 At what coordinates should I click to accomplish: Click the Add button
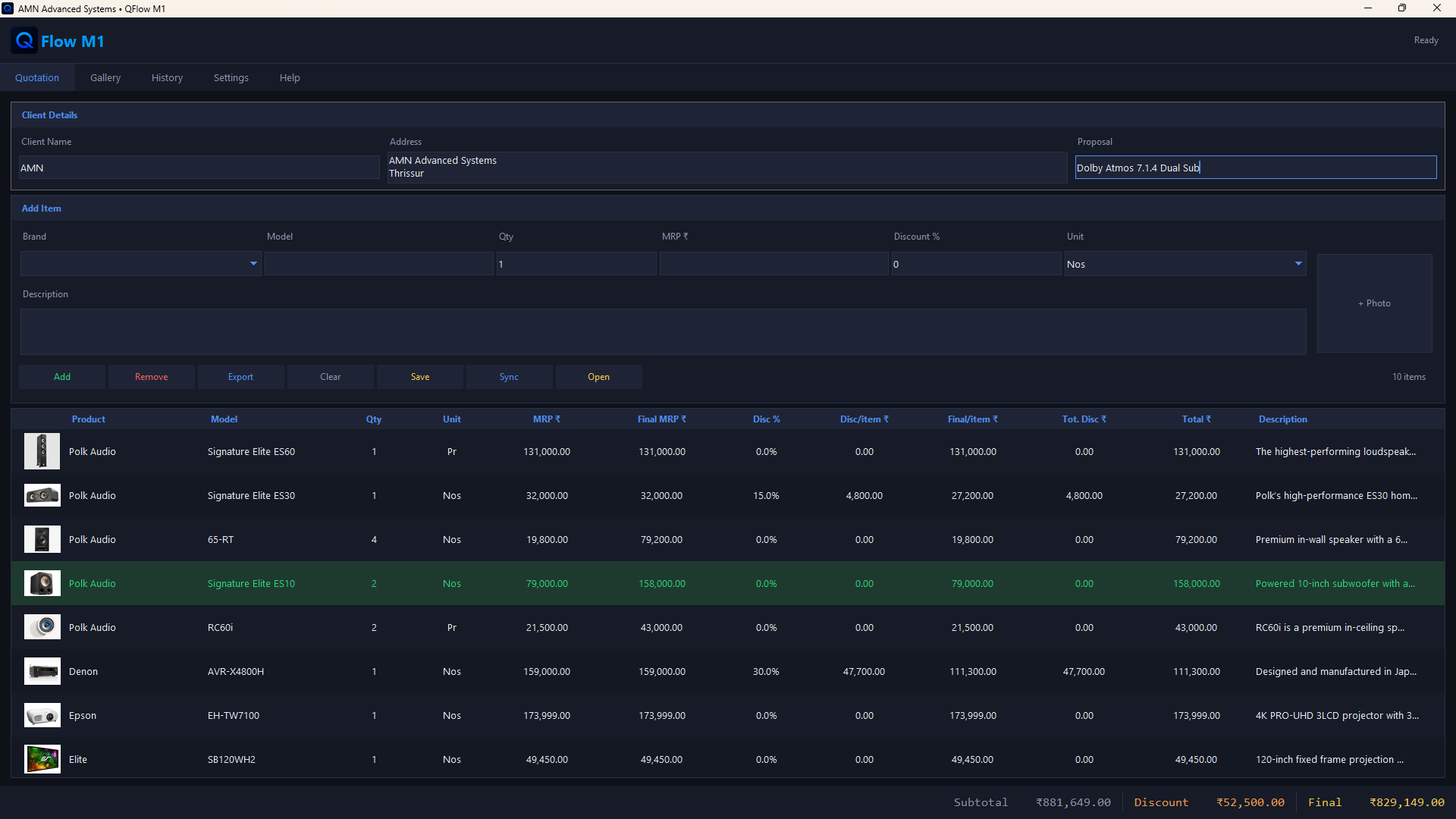[62, 377]
